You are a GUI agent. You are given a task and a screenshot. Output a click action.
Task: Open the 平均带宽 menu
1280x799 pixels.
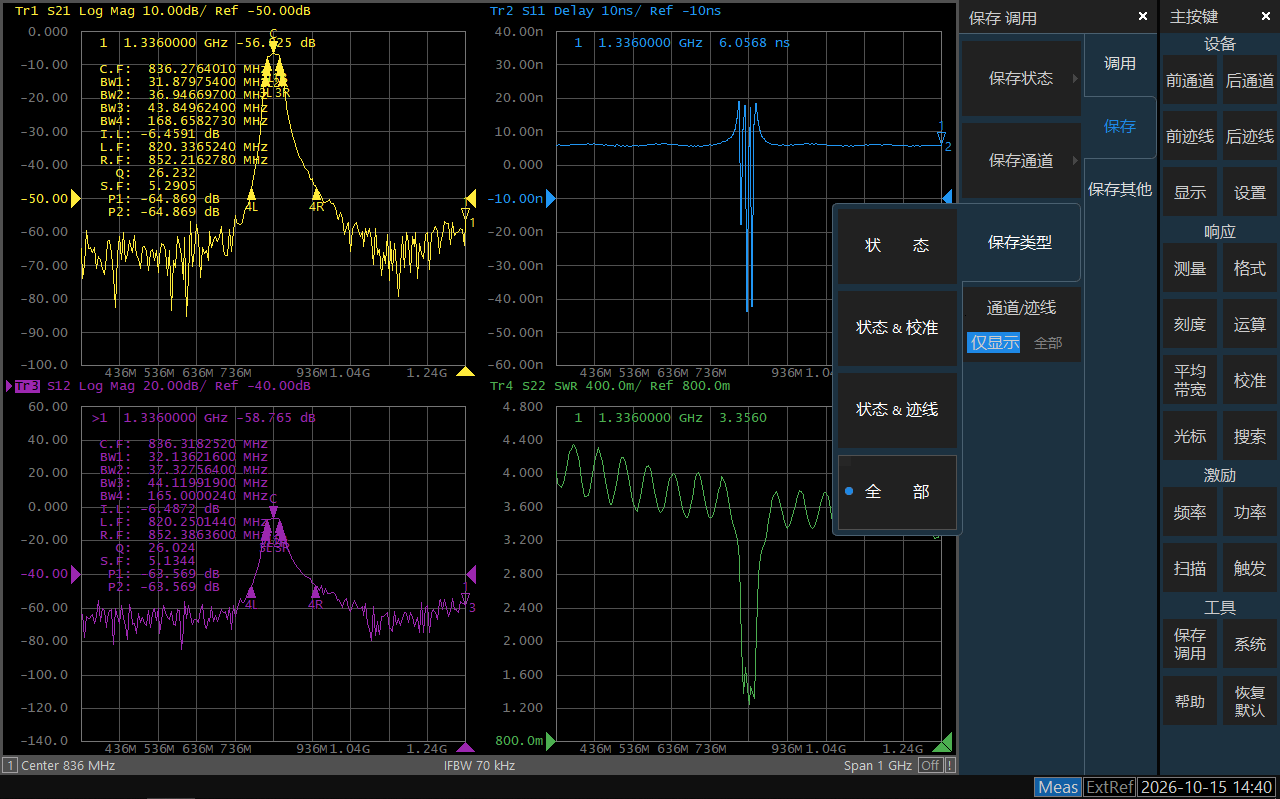tap(1190, 381)
